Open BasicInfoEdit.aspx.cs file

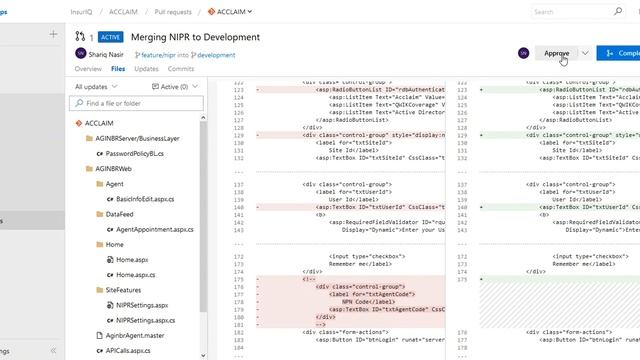pos(140,199)
